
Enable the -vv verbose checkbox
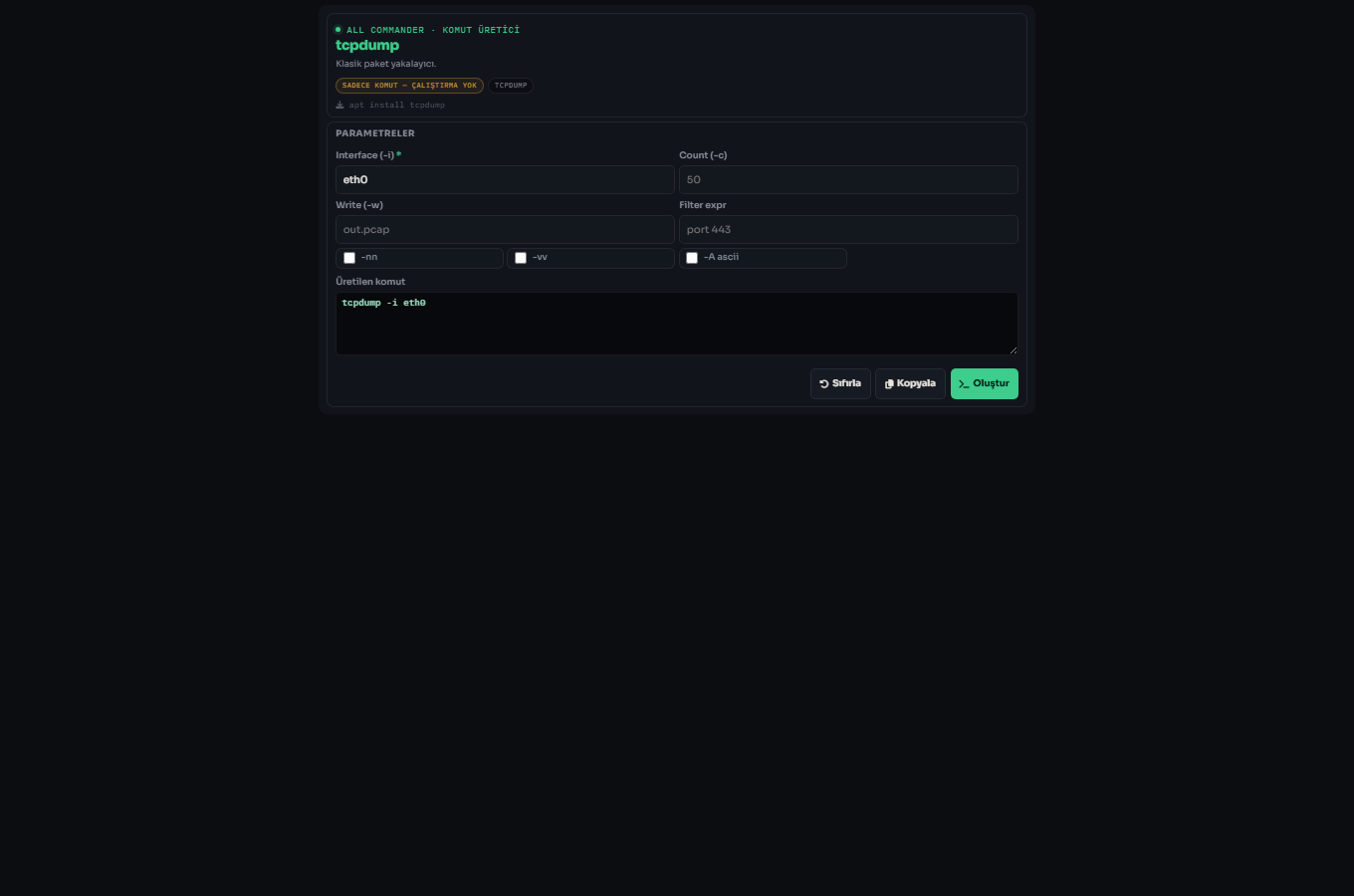(x=521, y=258)
